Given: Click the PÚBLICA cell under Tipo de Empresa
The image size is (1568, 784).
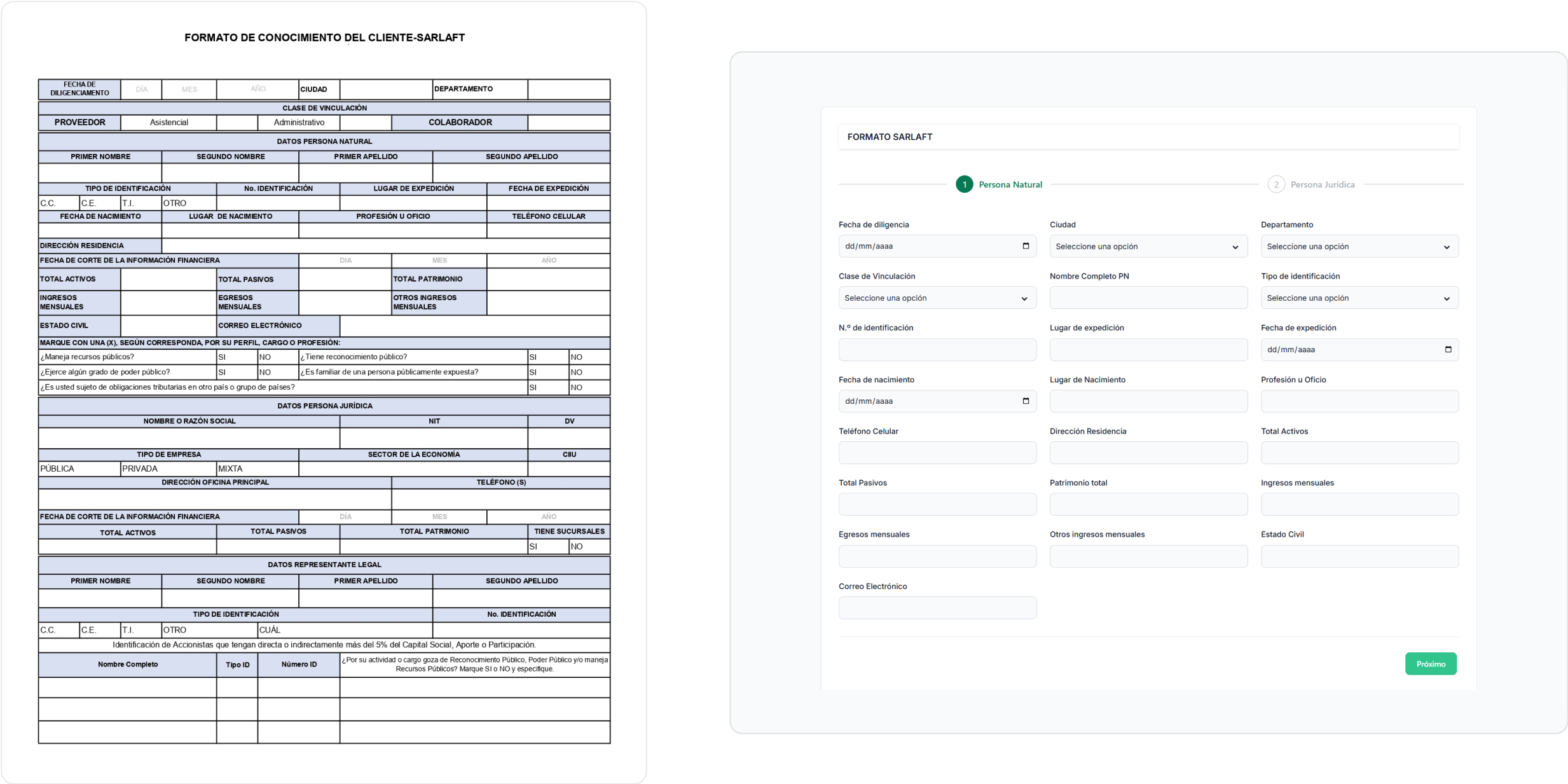Looking at the screenshot, I should 79,469.
